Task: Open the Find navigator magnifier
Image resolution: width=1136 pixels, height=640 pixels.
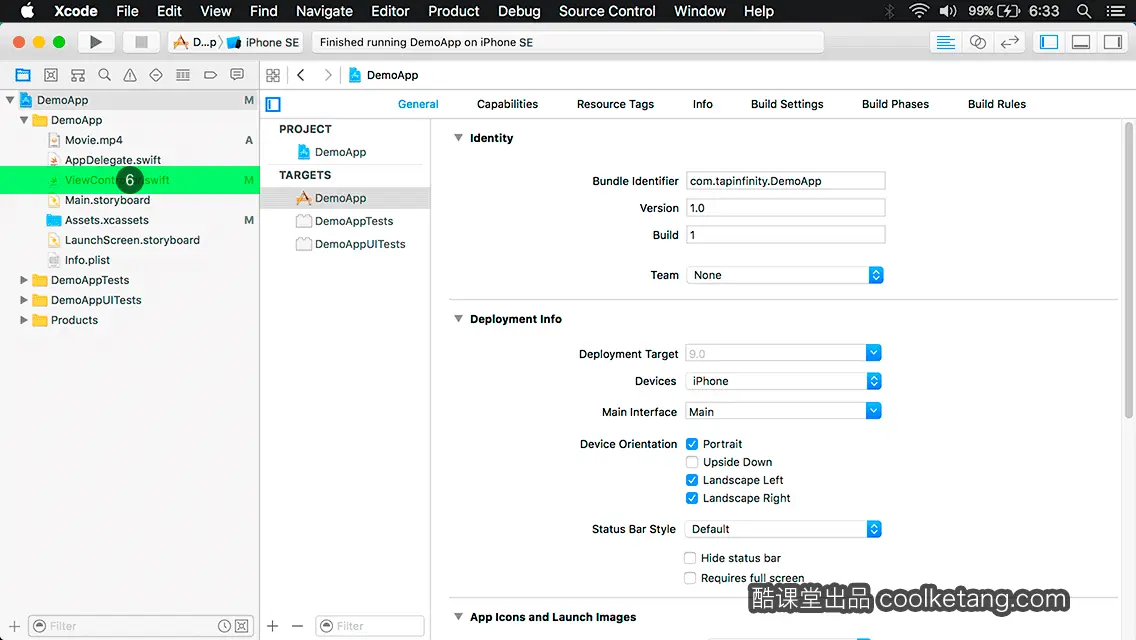Action: (x=104, y=75)
